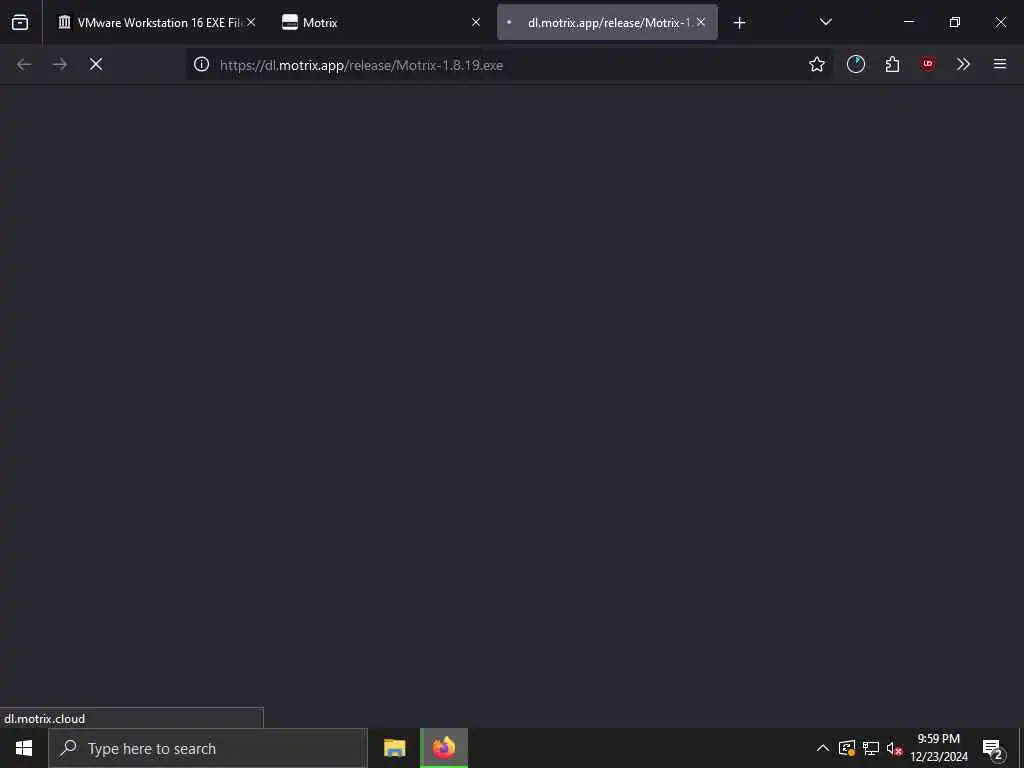Close the VMware Workstation 16 tab

(x=251, y=22)
